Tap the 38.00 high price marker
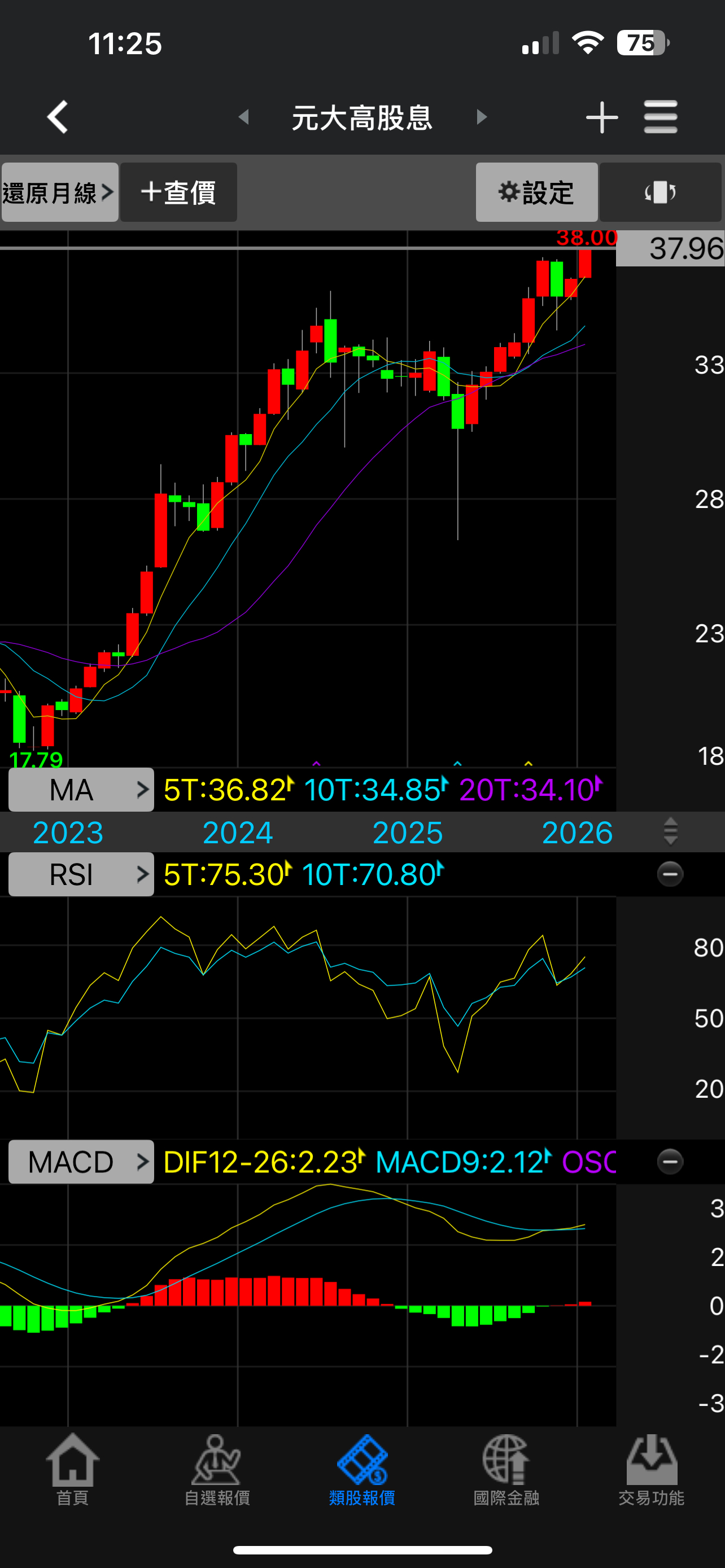This screenshot has height=1568, width=725. (587, 238)
